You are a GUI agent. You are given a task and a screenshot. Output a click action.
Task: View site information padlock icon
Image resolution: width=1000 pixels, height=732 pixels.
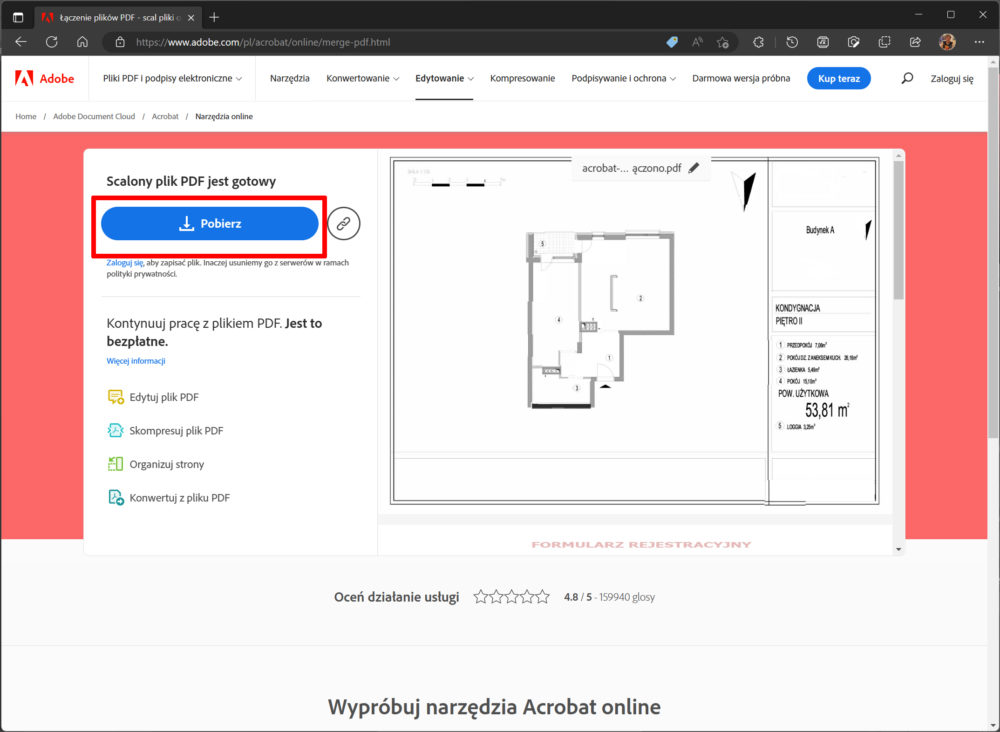point(120,42)
